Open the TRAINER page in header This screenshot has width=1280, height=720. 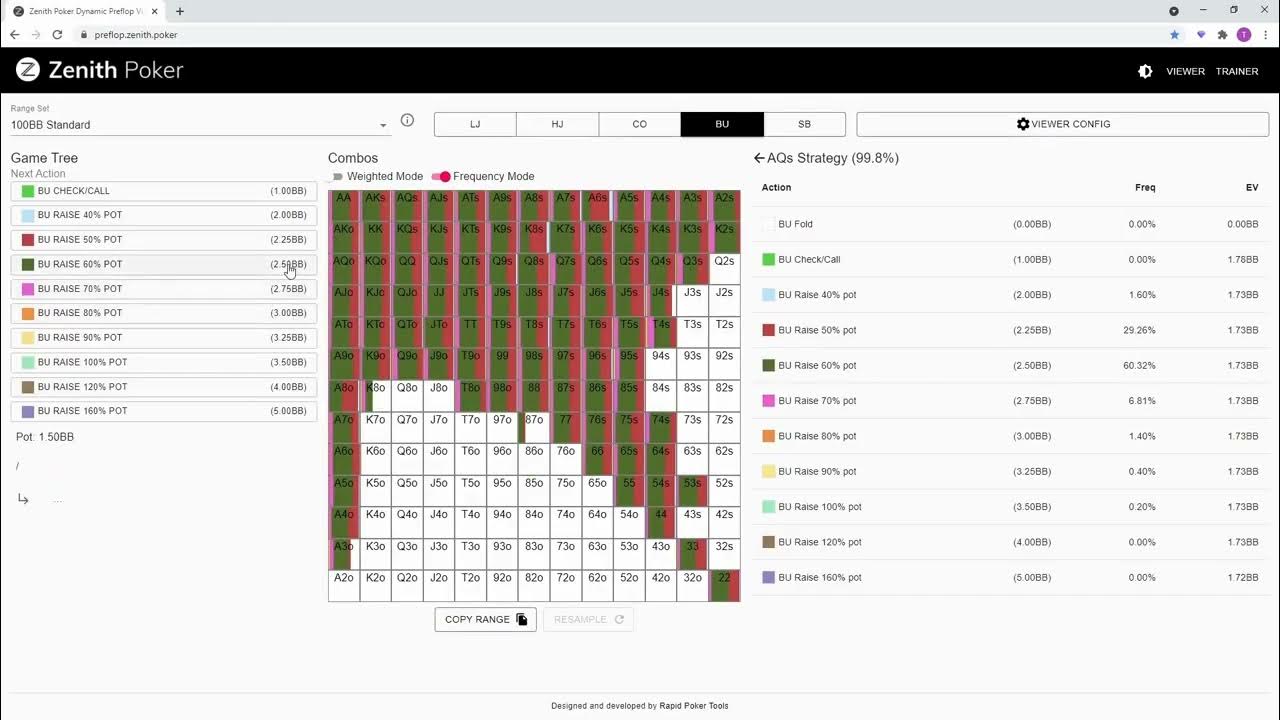(1237, 71)
